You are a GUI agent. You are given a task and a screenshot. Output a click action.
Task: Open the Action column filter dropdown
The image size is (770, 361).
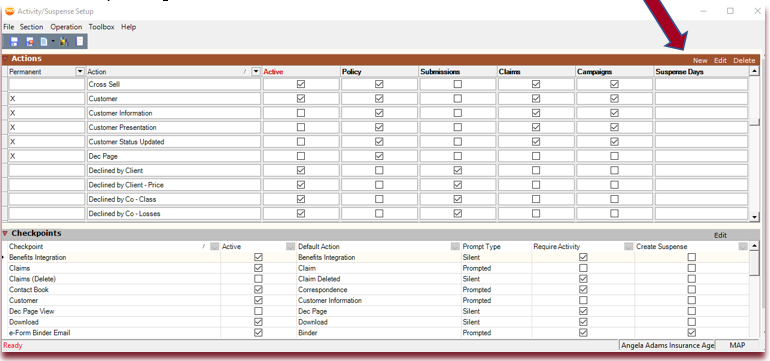tap(255, 72)
